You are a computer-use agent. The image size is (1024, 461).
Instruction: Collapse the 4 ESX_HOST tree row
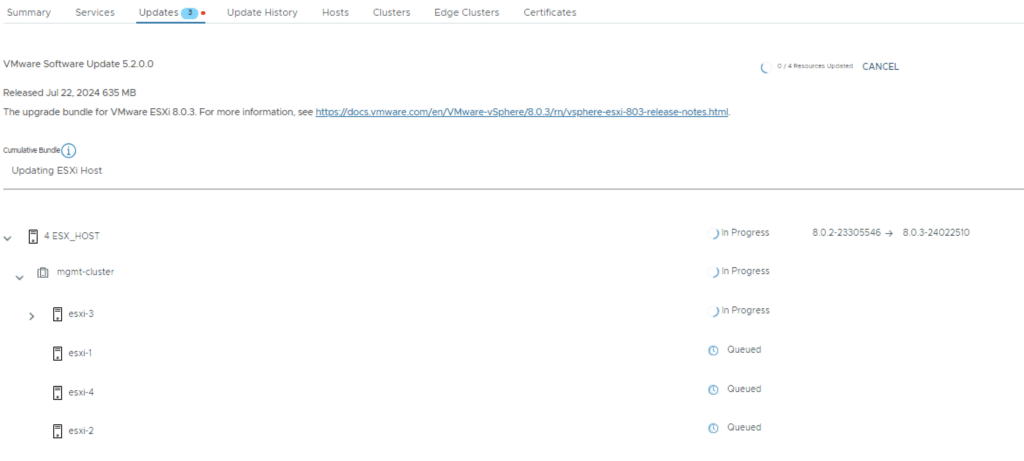click(x=8, y=238)
